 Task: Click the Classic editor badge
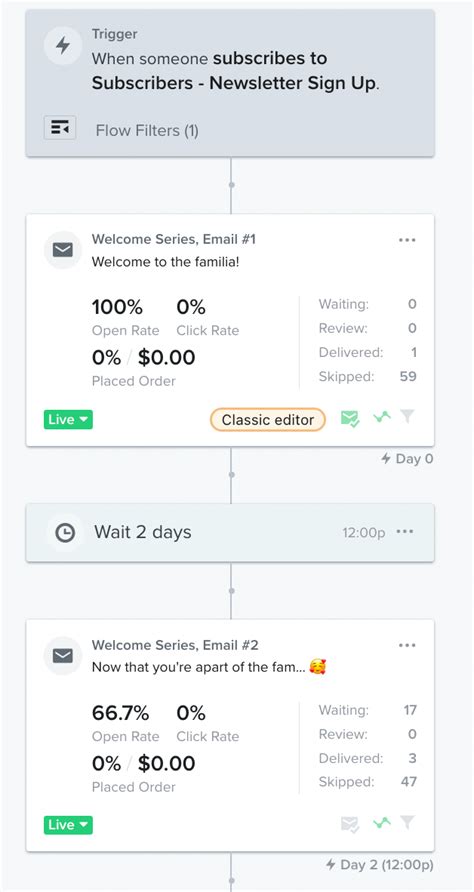pyautogui.click(x=268, y=420)
